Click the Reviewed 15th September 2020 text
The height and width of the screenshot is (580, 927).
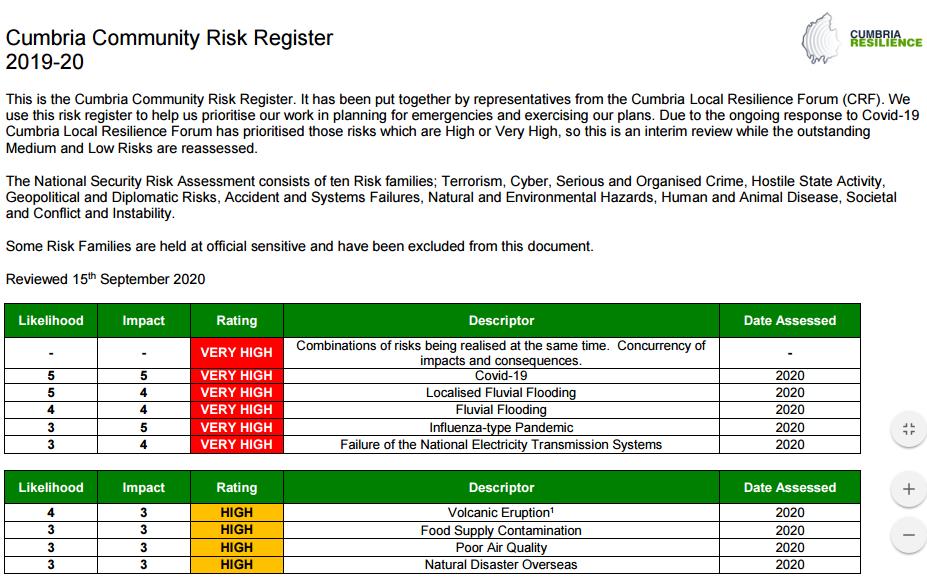105,279
